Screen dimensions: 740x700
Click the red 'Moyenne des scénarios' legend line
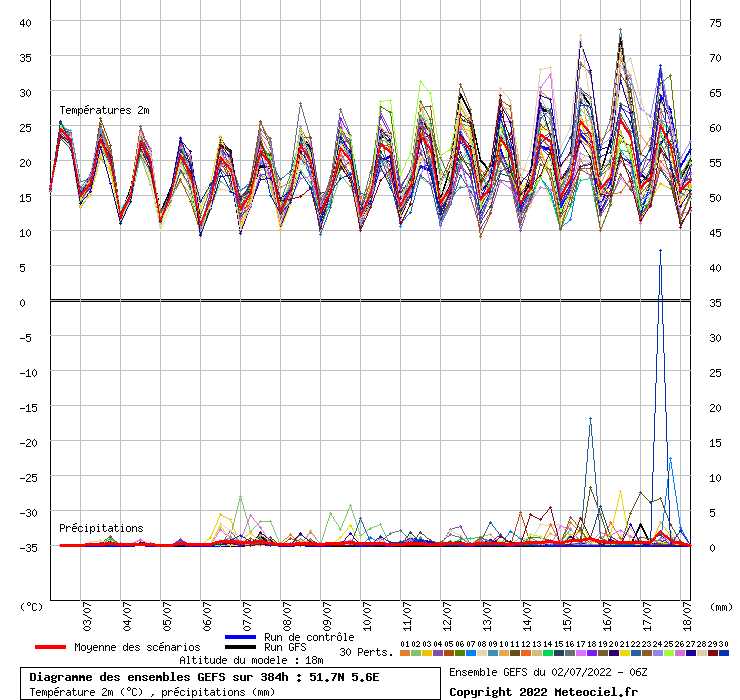point(50,647)
